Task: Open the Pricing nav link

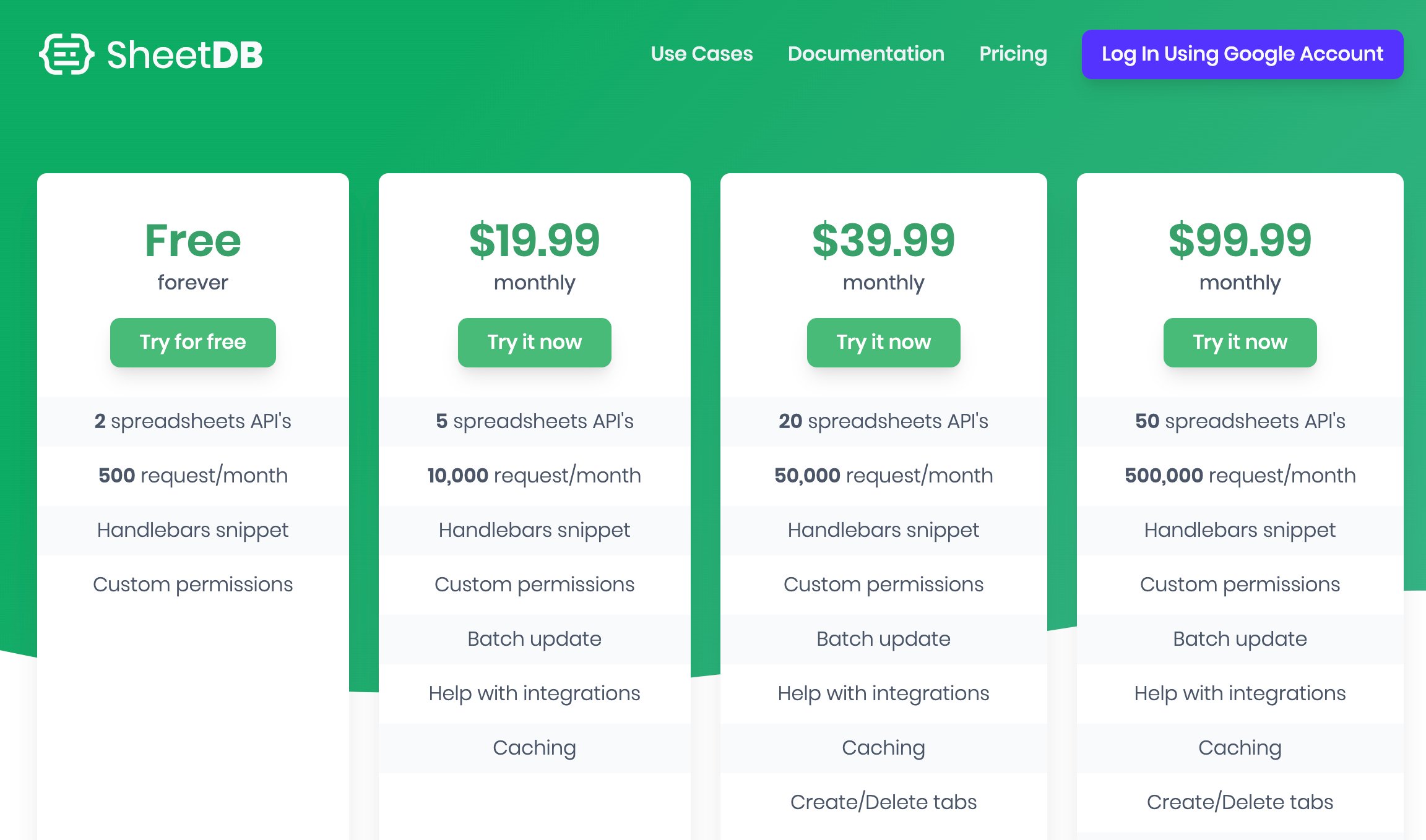Action: pyautogui.click(x=1013, y=54)
